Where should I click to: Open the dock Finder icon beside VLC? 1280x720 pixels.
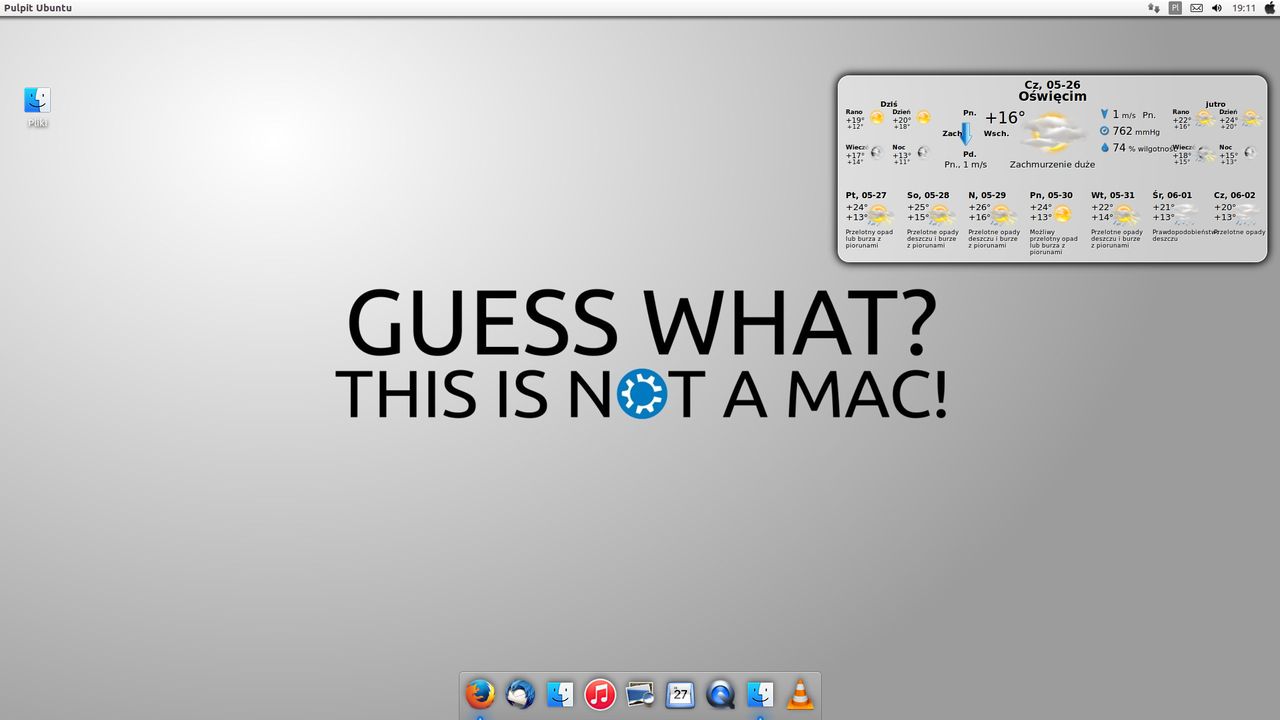(x=760, y=693)
